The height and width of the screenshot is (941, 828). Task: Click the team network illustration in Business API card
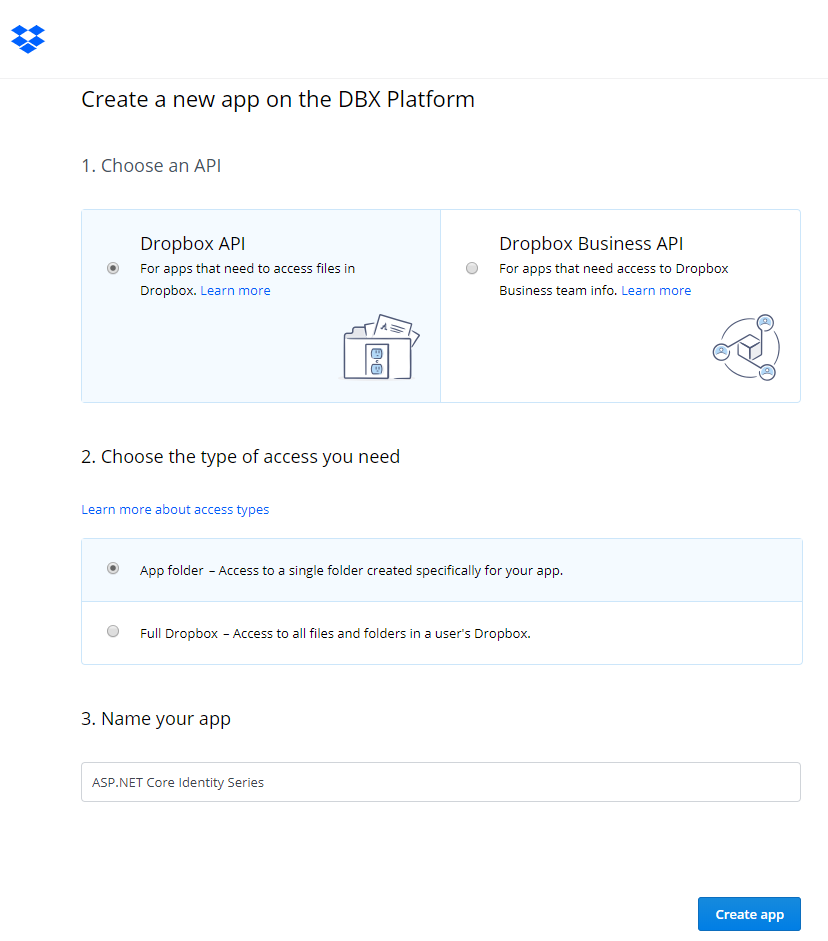[746, 347]
